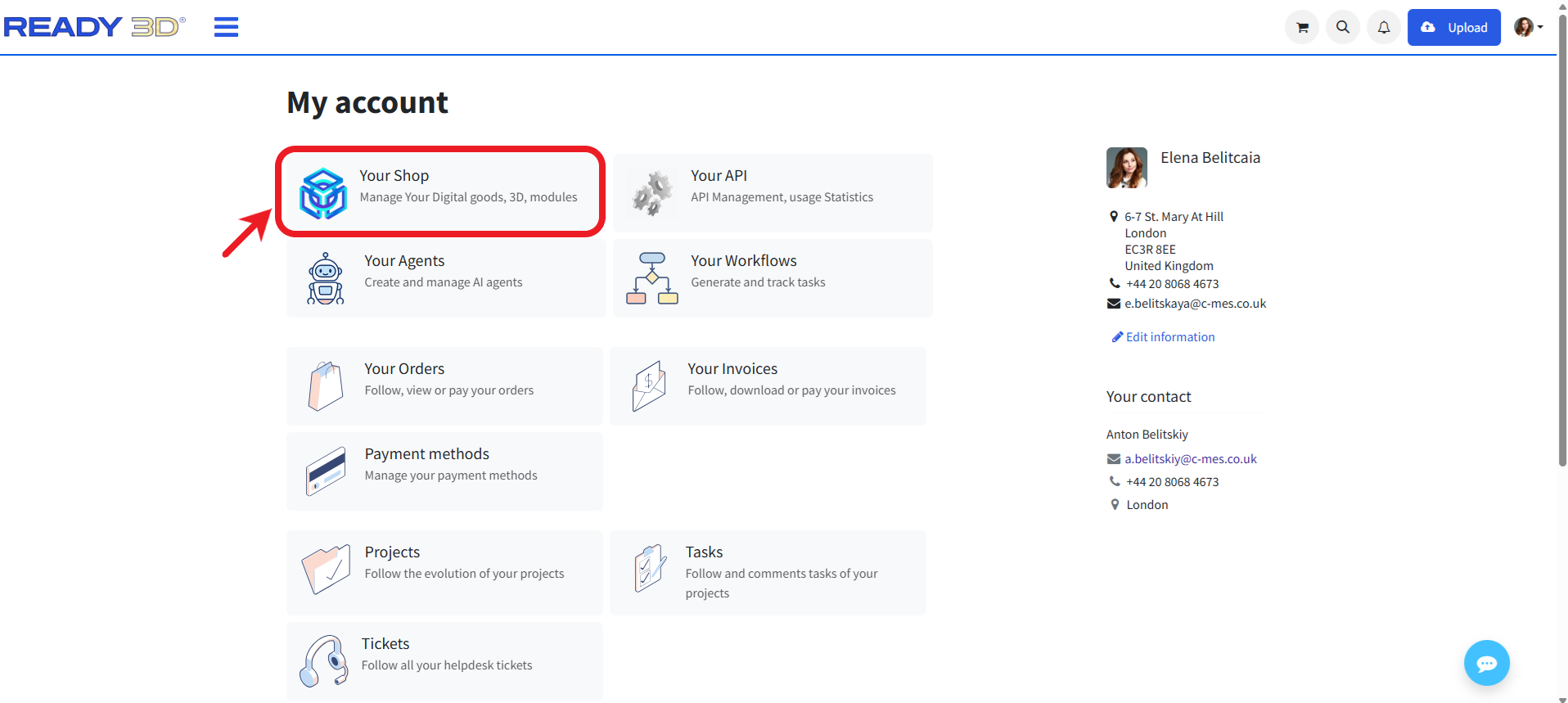Click the map pin icon beside the address
The height and width of the screenshot is (703, 1568).
tap(1113, 216)
